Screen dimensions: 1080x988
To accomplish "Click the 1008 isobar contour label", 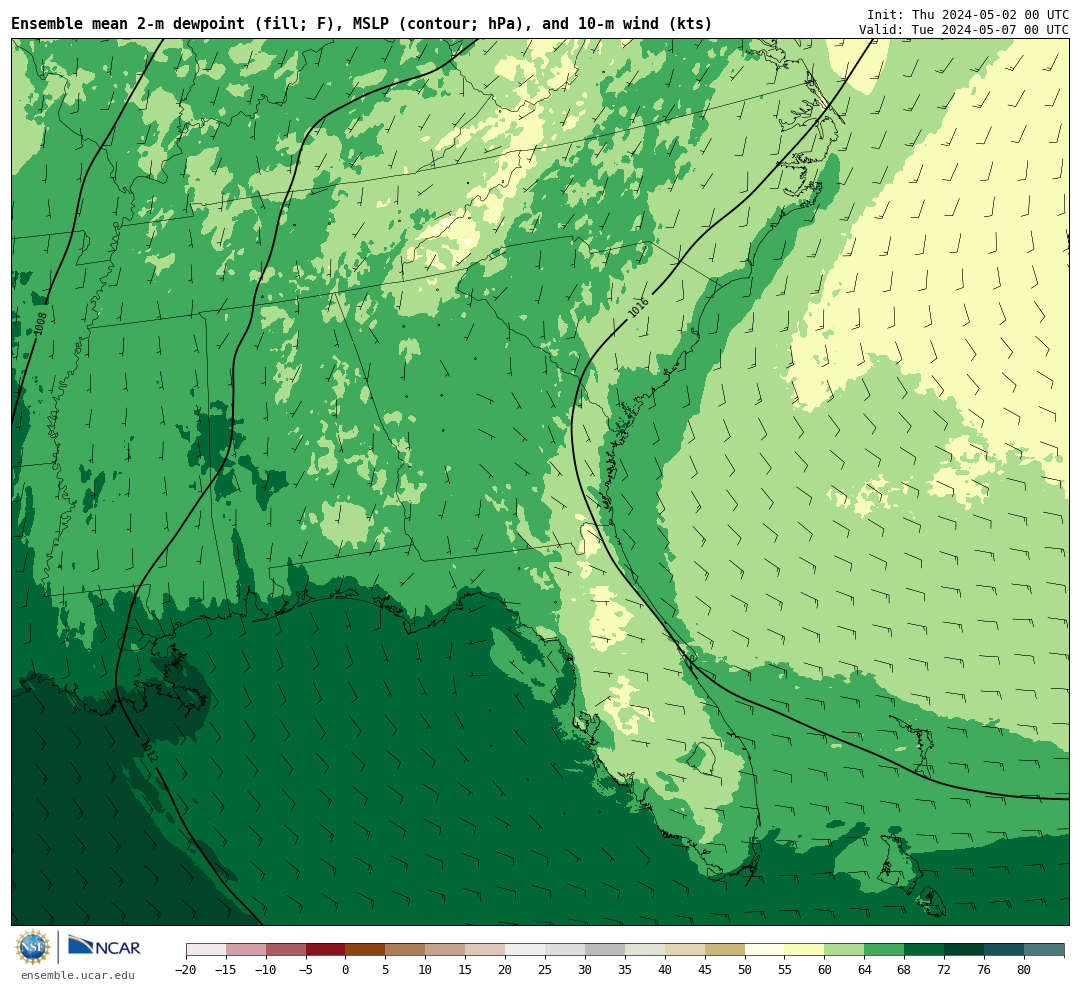I will (41, 323).
